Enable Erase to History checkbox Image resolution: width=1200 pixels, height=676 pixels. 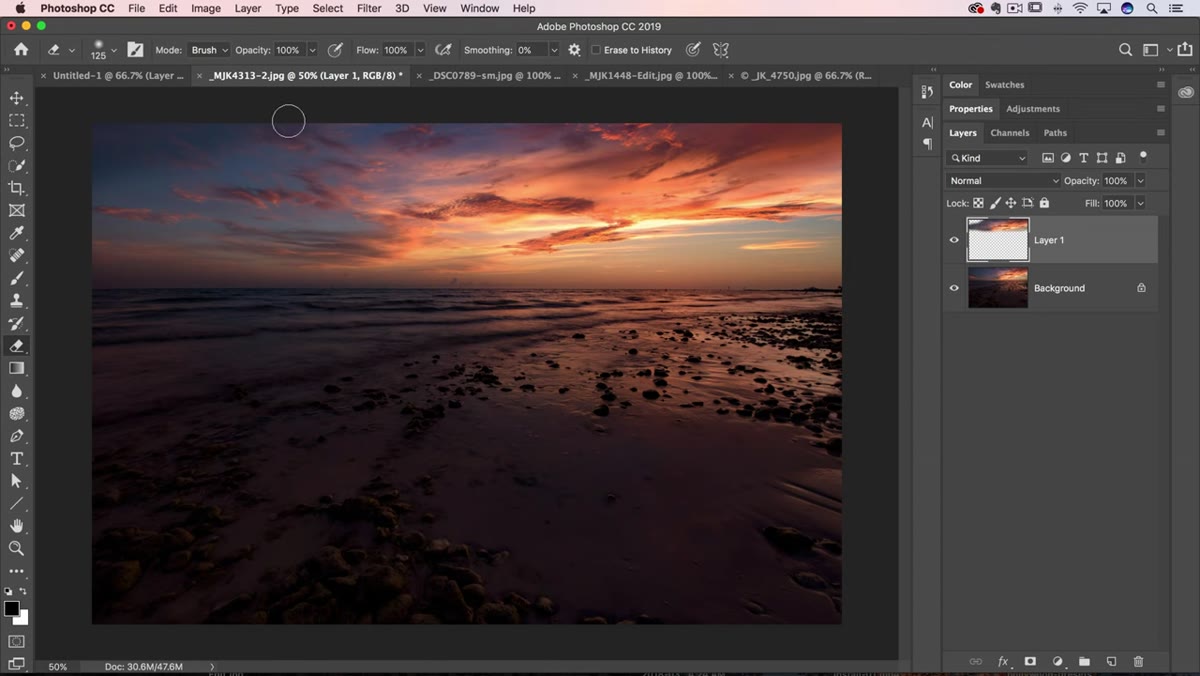point(596,50)
